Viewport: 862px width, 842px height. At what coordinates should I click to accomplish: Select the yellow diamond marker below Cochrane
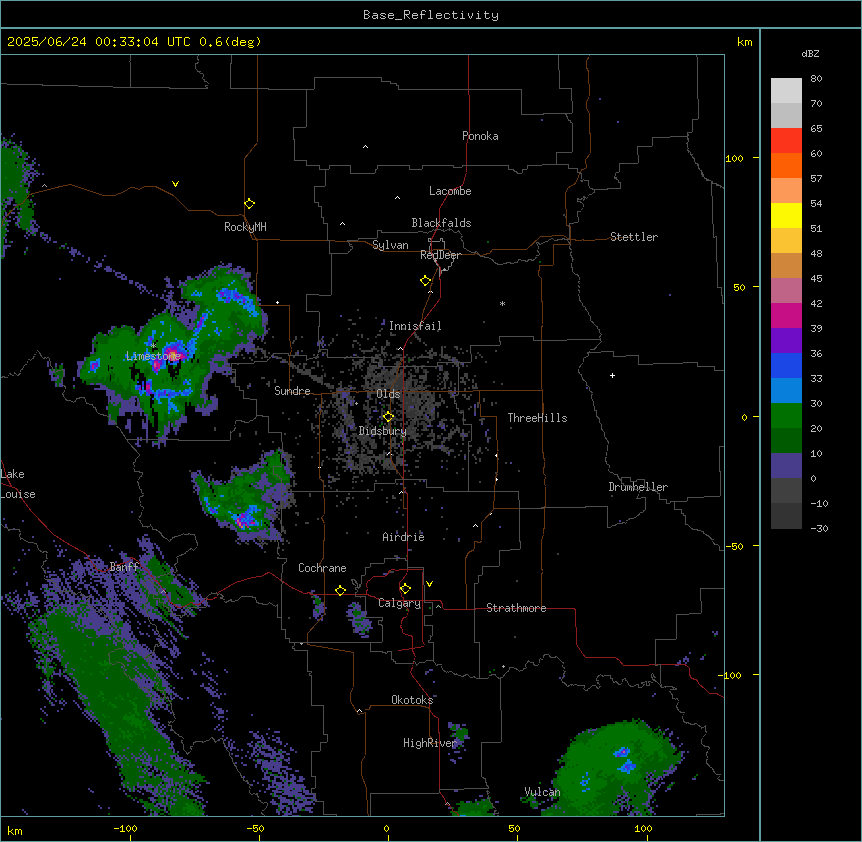340,590
